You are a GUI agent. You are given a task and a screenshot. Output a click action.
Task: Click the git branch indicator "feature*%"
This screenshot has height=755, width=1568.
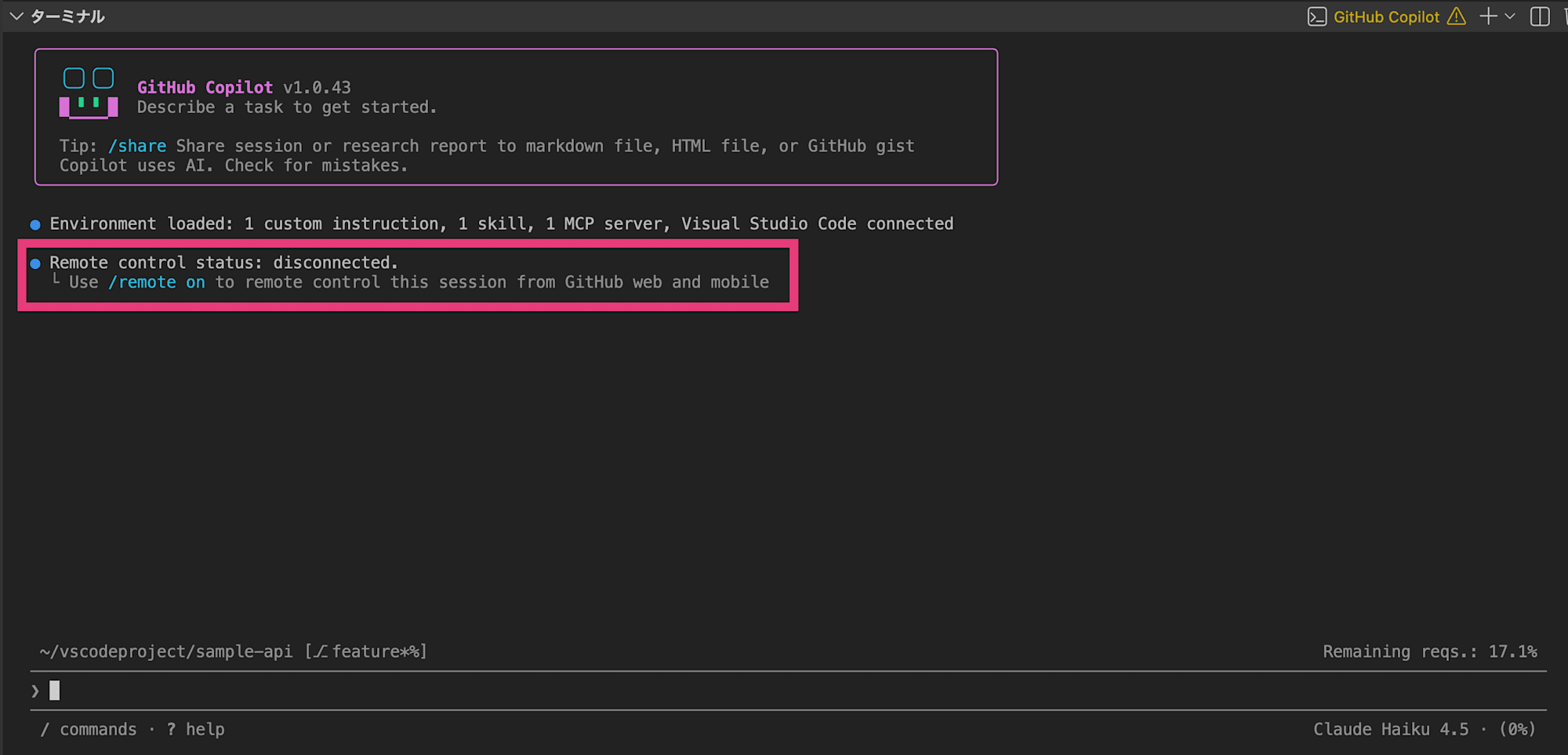point(366,652)
